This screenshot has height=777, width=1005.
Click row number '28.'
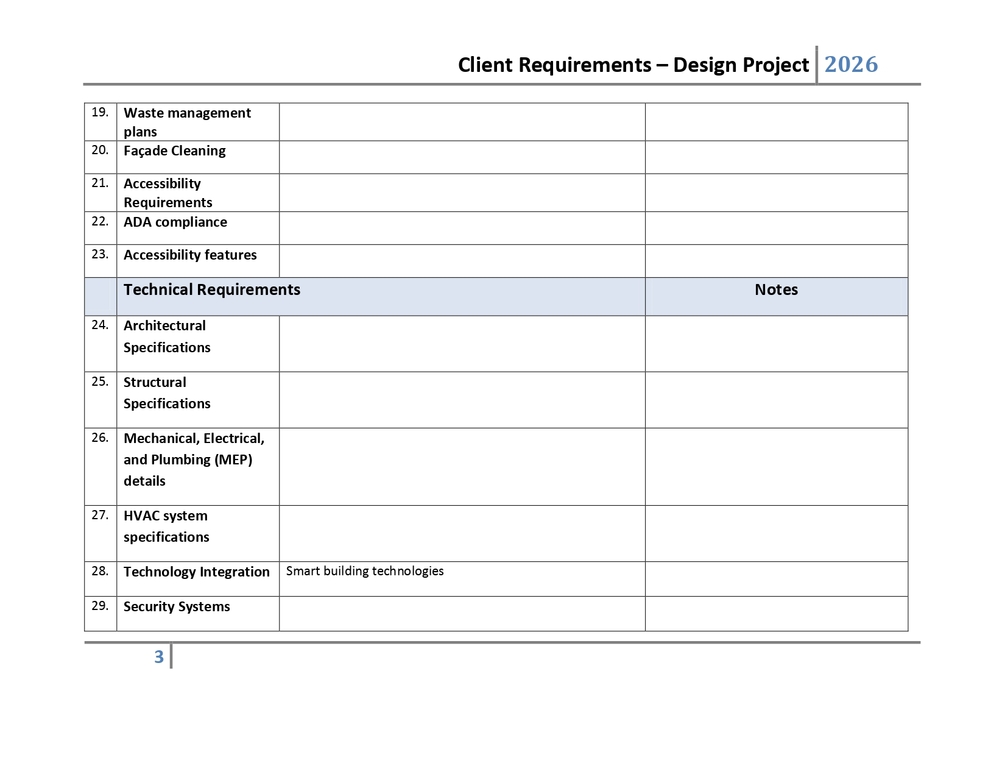(x=100, y=571)
